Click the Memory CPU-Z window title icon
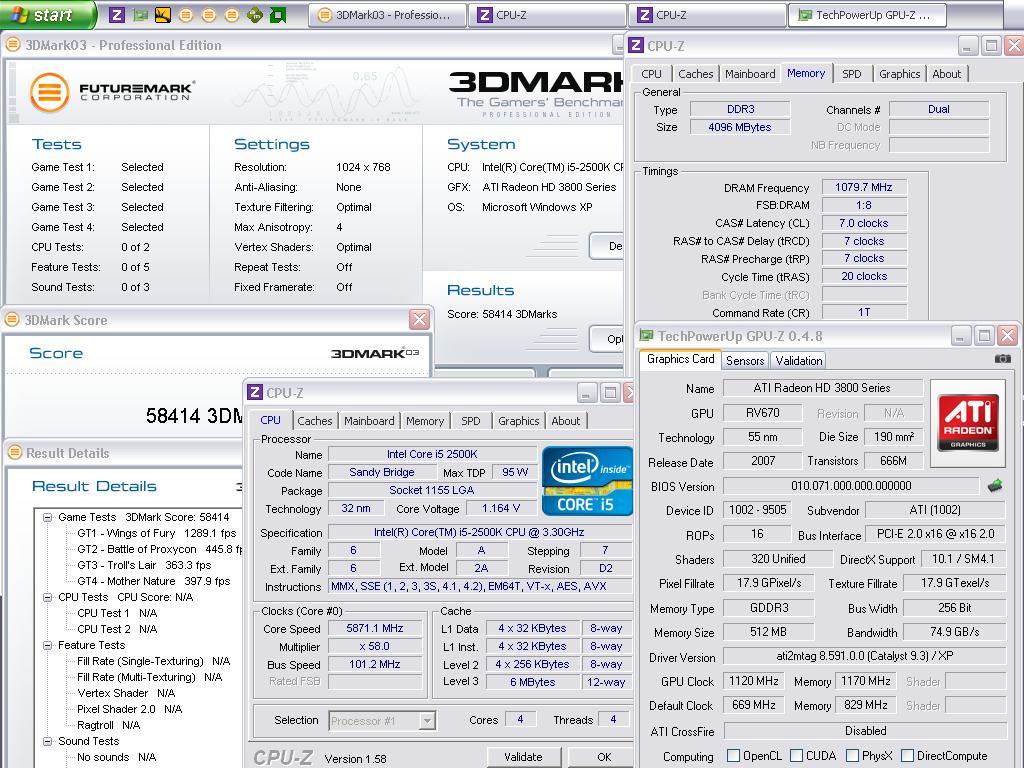Viewport: 1024px width, 768px height. tap(635, 46)
